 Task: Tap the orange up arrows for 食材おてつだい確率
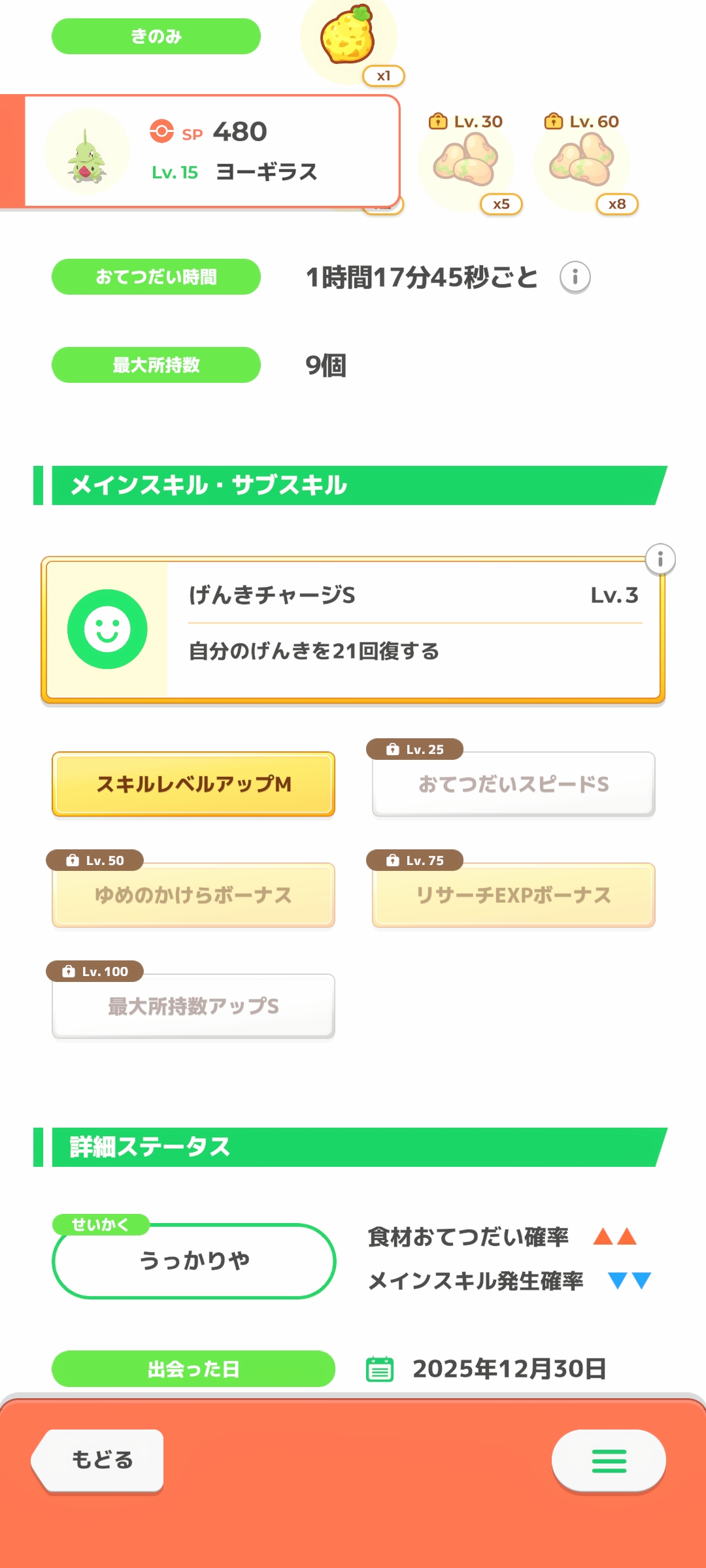(615, 1237)
